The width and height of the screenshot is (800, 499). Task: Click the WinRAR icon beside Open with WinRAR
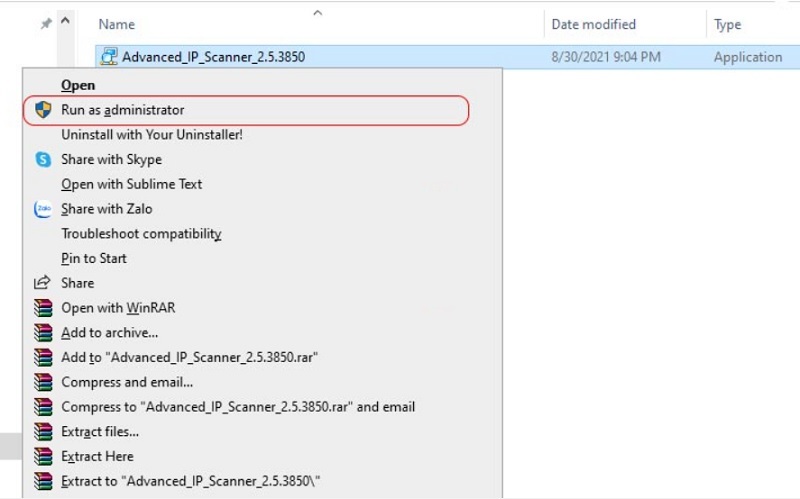pyautogui.click(x=43, y=308)
